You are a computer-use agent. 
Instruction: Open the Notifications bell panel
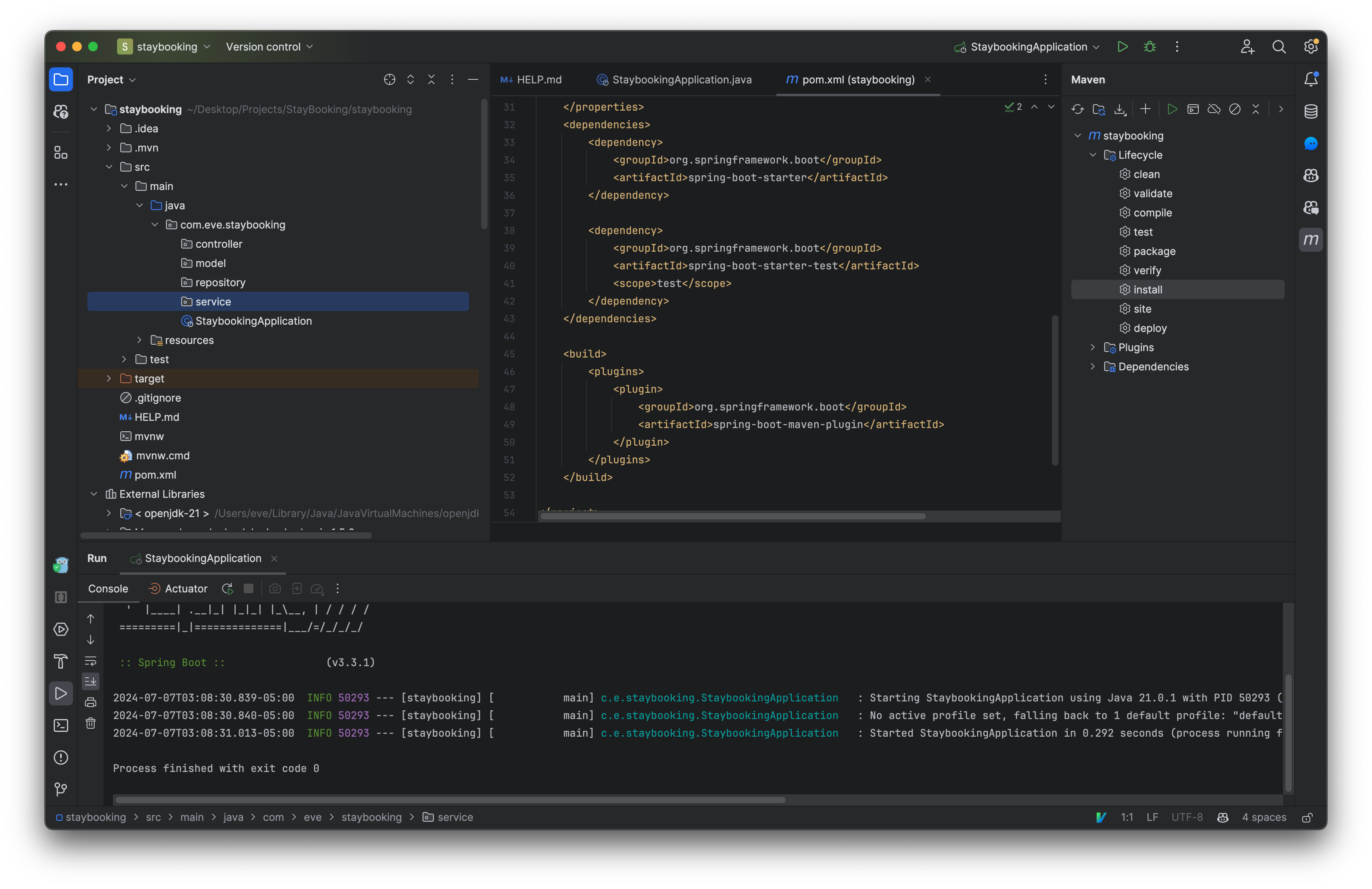pyautogui.click(x=1311, y=79)
